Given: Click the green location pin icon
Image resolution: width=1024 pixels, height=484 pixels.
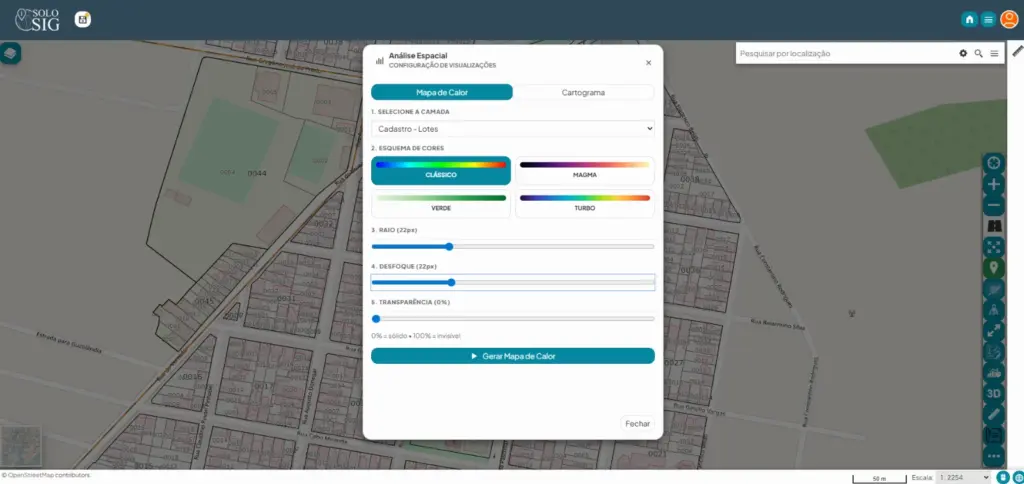Looking at the screenshot, I should (993, 268).
